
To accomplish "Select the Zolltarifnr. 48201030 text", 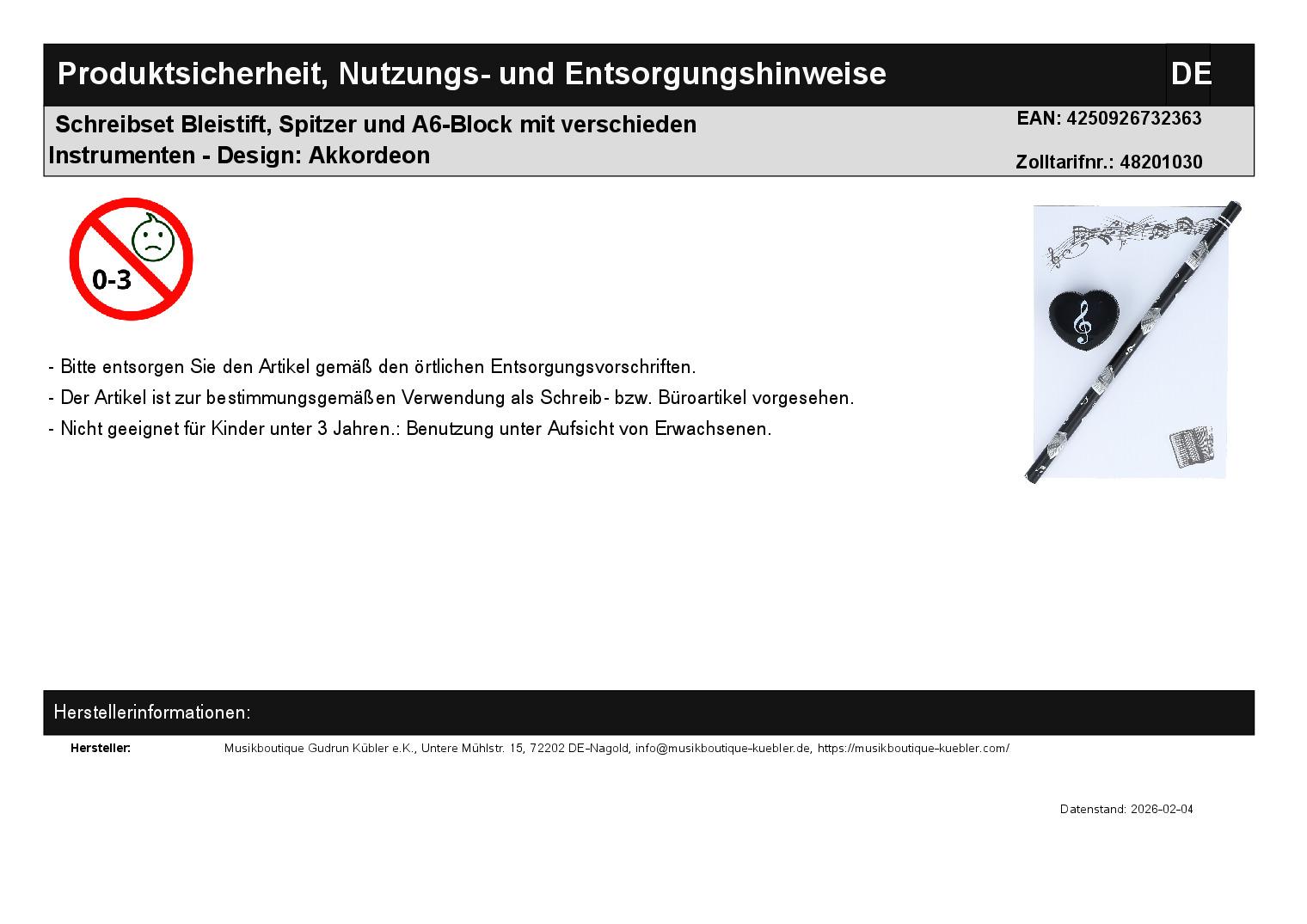I will click(1108, 162).
